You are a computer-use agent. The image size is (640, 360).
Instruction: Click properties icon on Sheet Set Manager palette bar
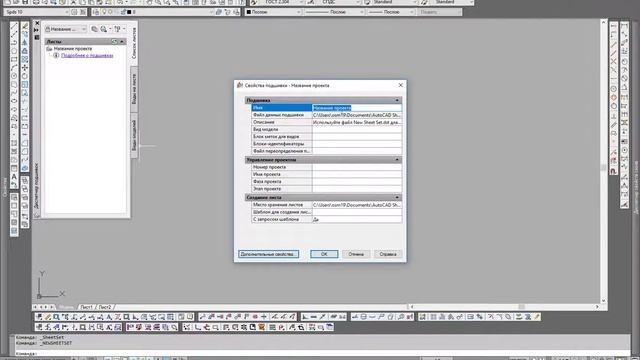37,37
